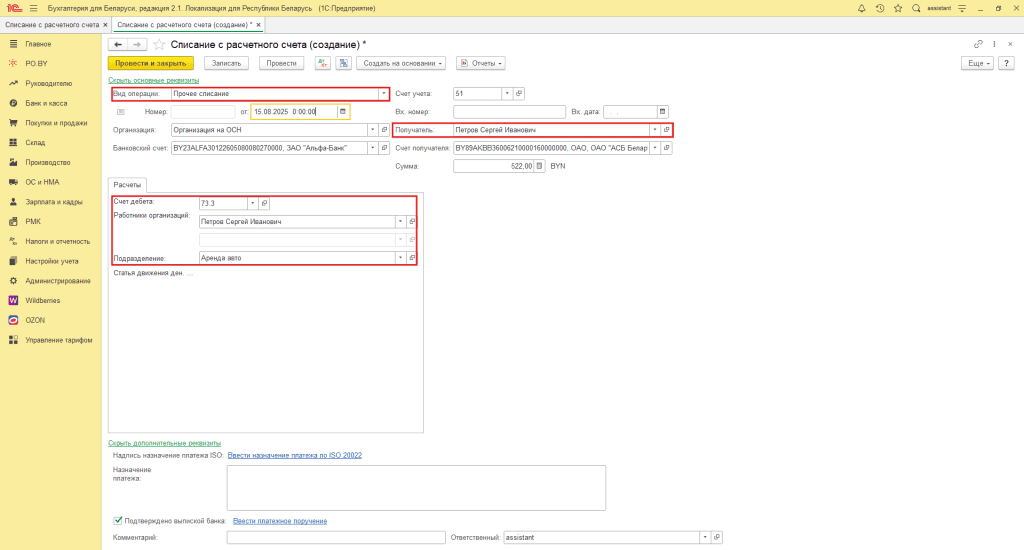Screen dimensions: 1024x550
Task: Click the get-link chain icon
Action: 978,44
